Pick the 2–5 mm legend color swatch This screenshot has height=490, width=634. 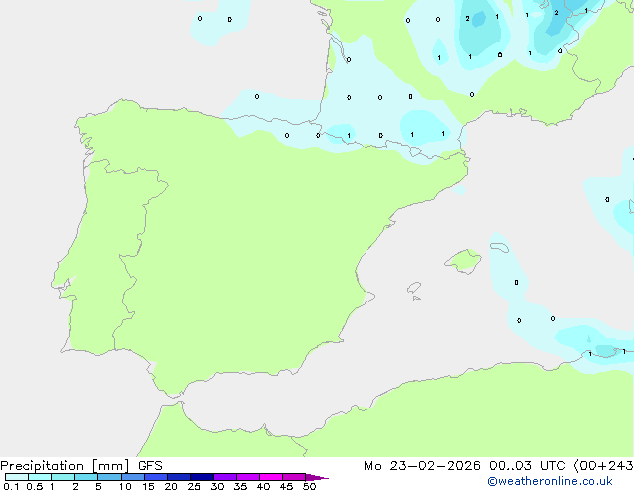click(86, 477)
